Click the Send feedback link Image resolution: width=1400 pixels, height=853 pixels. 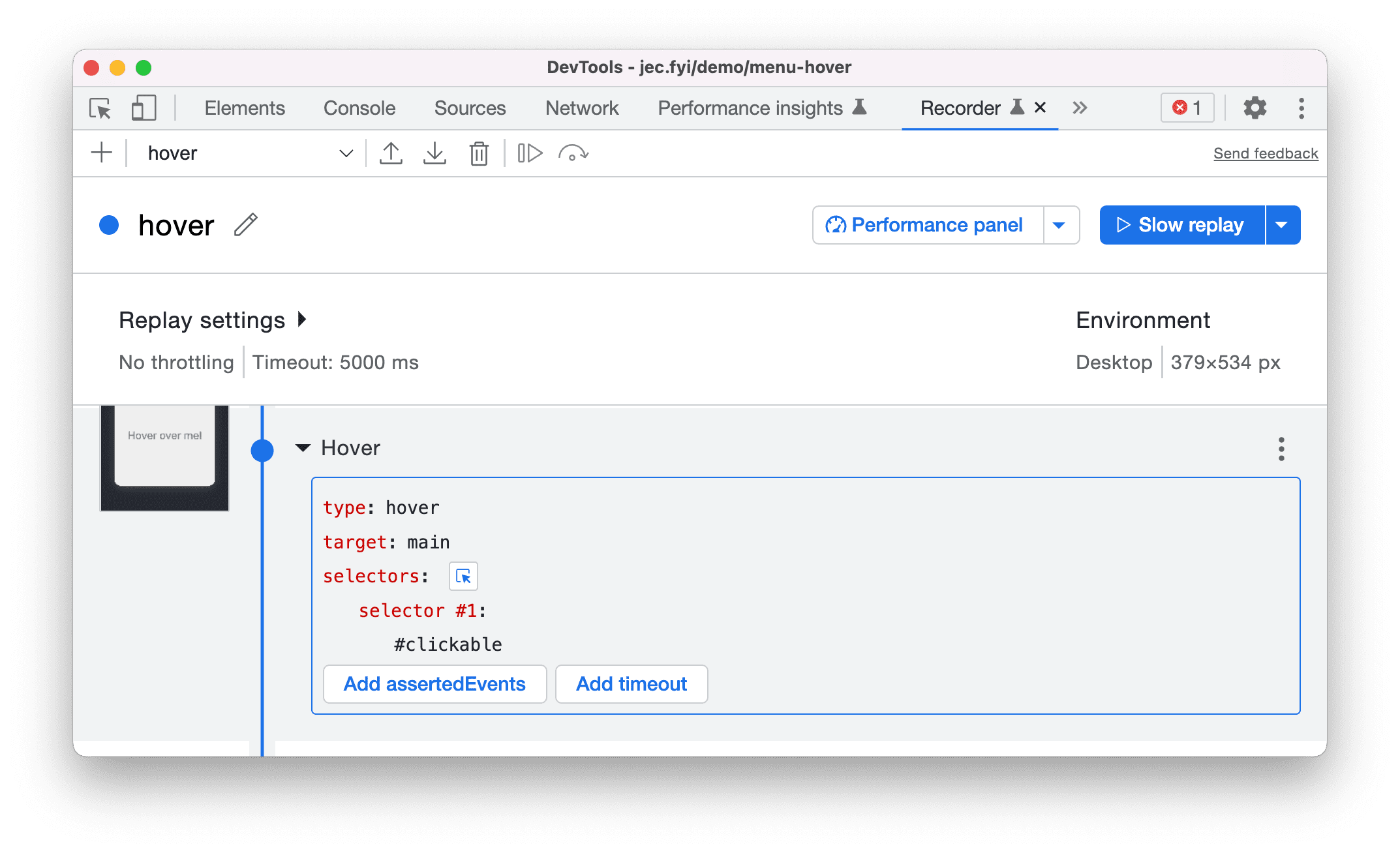[x=1264, y=152]
